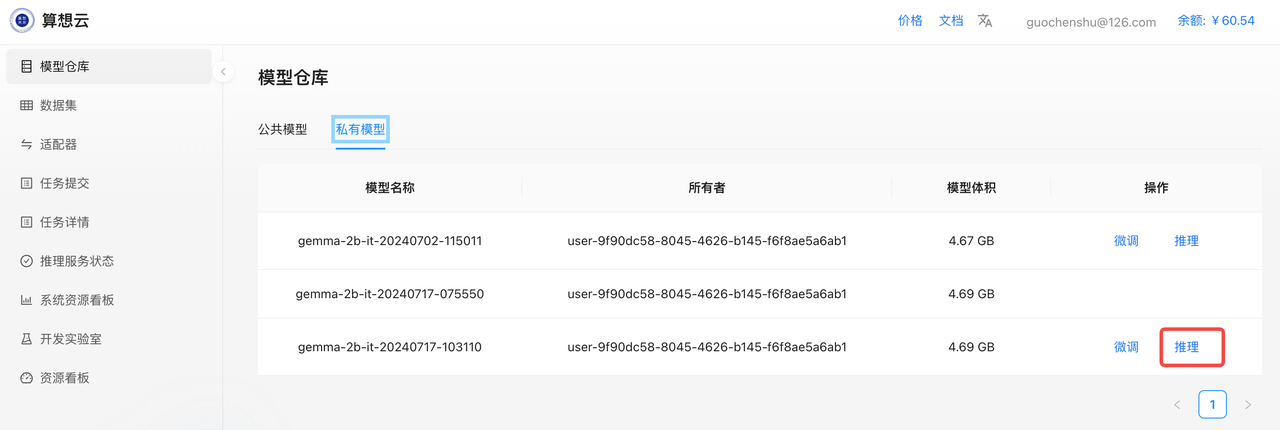This screenshot has width=1280, height=430.
Task: Select the 数据集 table icon
Action: pos(27,106)
